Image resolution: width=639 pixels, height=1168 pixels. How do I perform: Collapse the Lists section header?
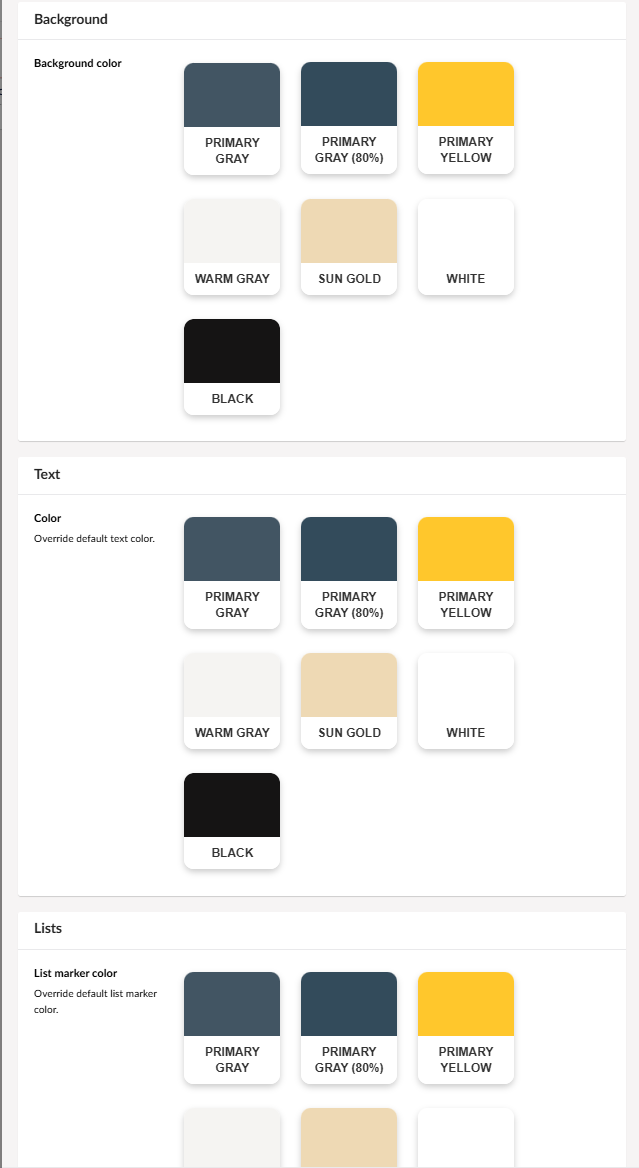(48, 929)
